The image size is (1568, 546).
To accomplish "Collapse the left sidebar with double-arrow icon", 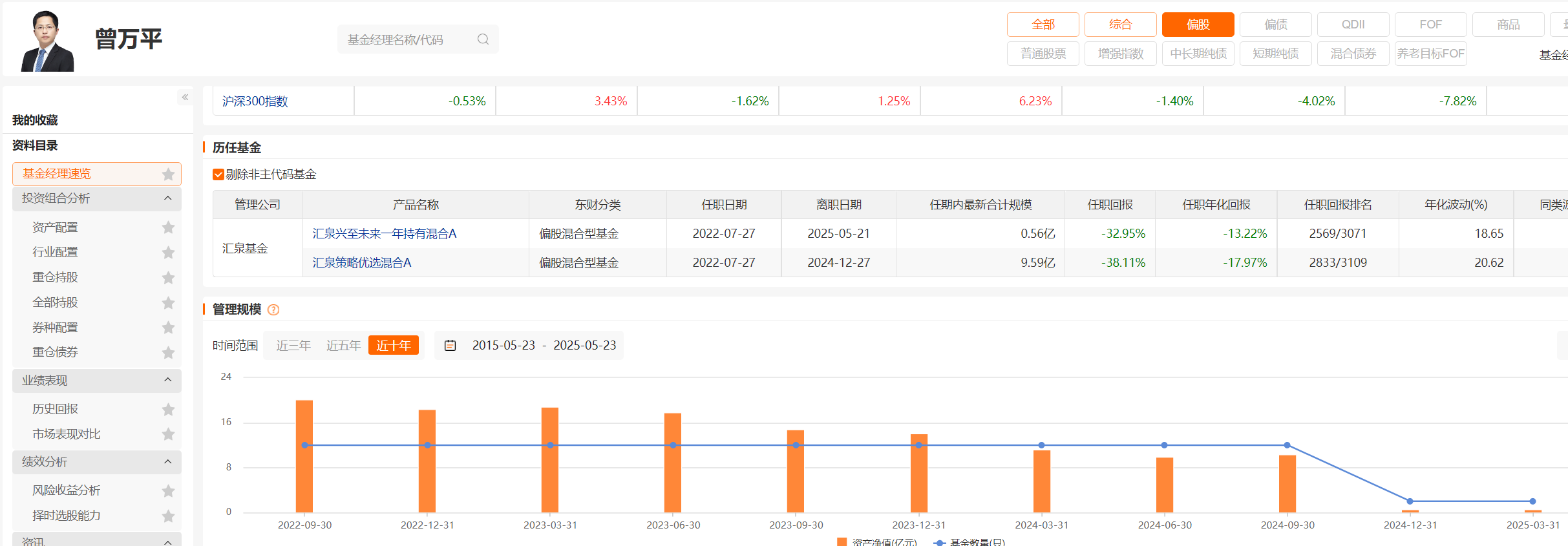I will coord(185,97).
